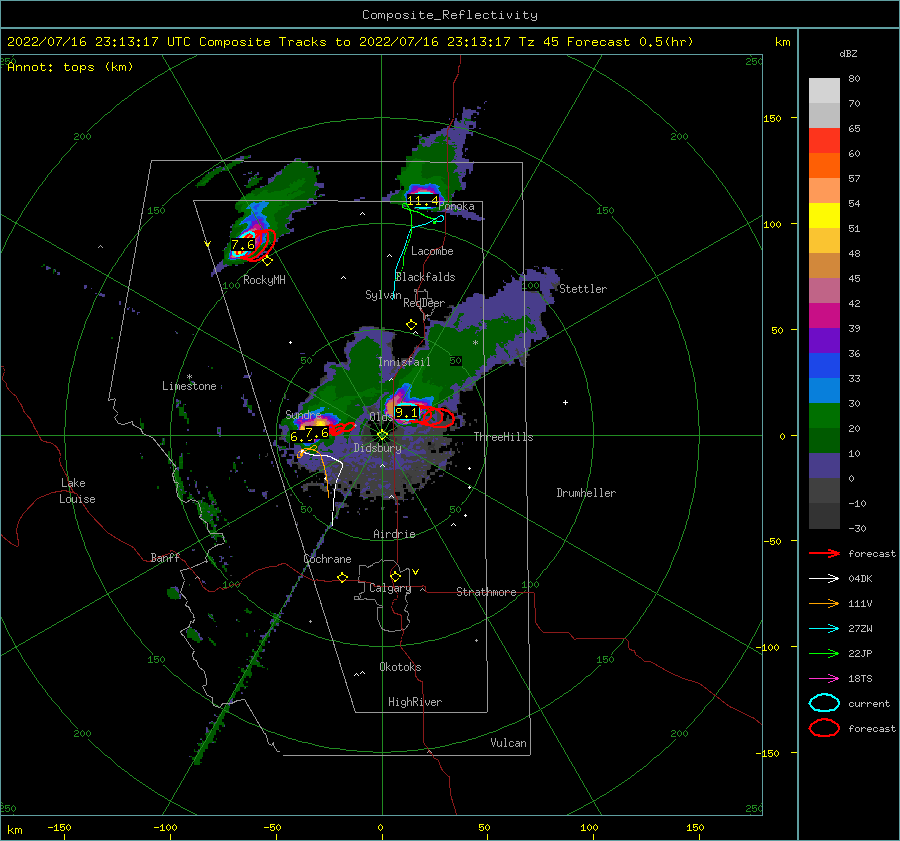Click the Limestone label
Screen dimensions: 900x841
tap(189, 386)
